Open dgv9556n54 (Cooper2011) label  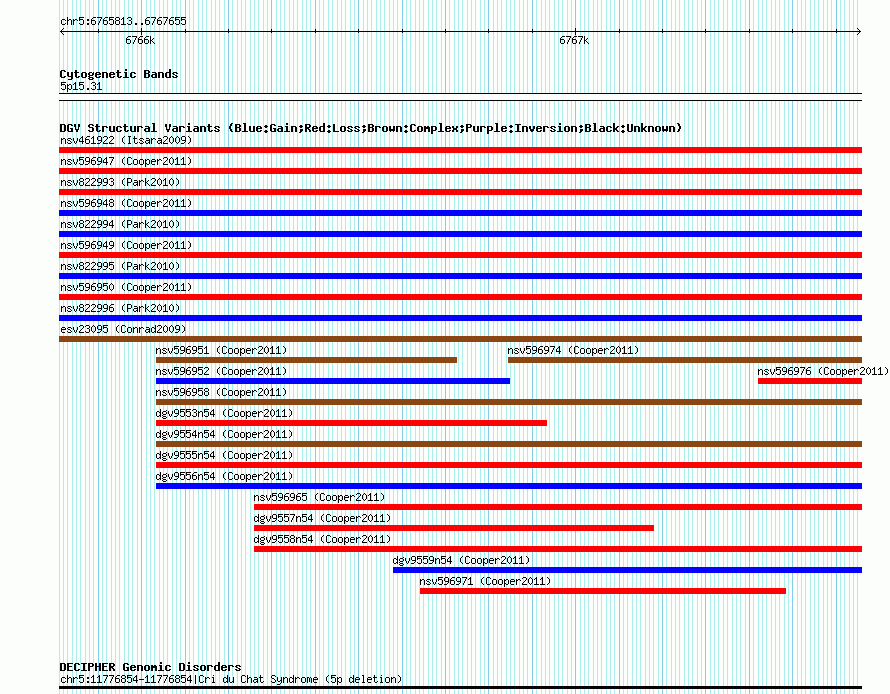[x=224, y=476]
